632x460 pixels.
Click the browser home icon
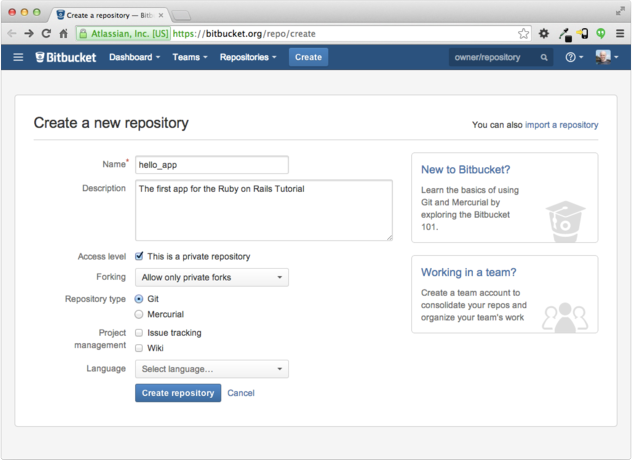click(x=63, y=33)
